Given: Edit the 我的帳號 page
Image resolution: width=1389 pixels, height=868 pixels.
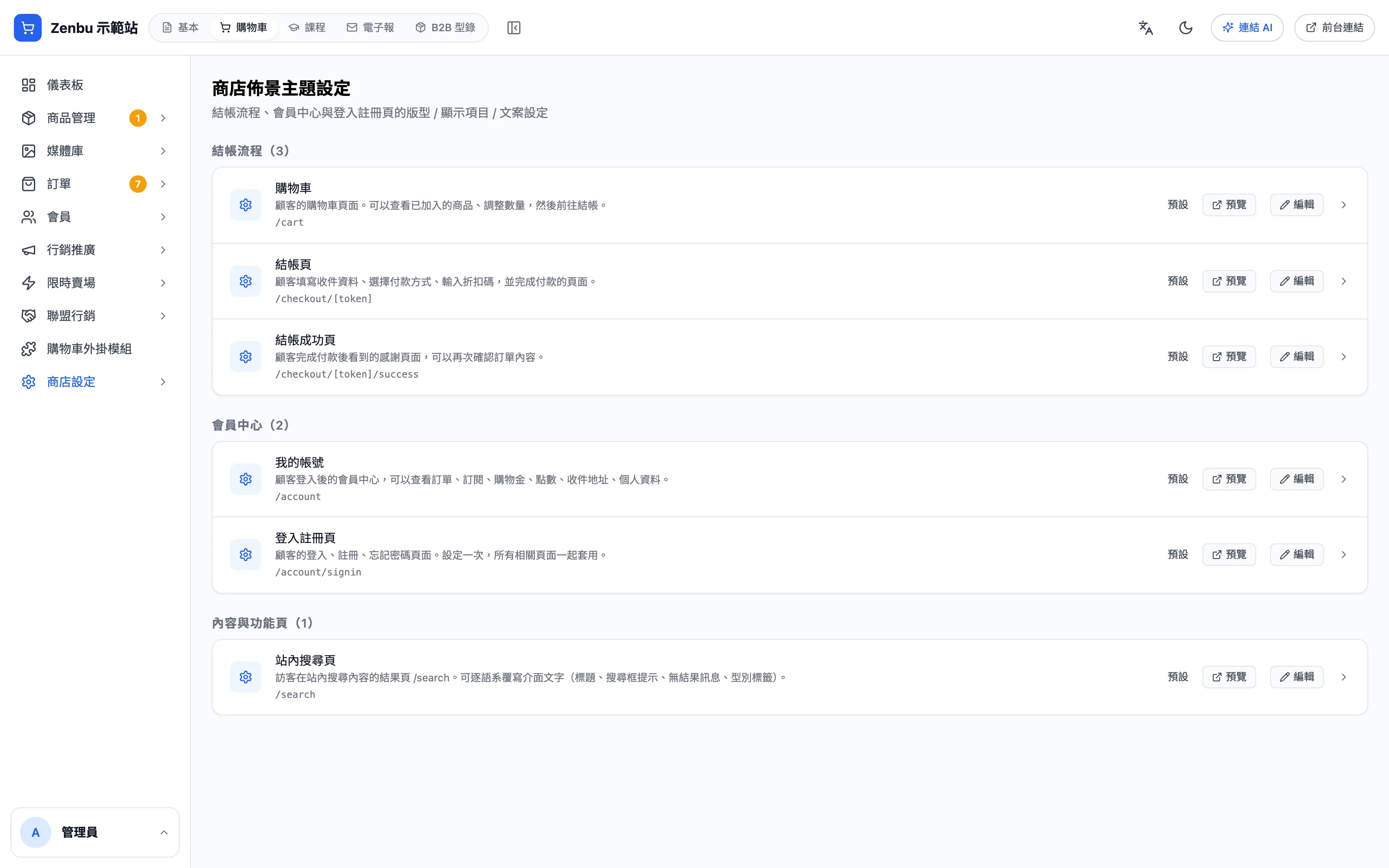Looking at the screenshot, I should click(1297, 479).
